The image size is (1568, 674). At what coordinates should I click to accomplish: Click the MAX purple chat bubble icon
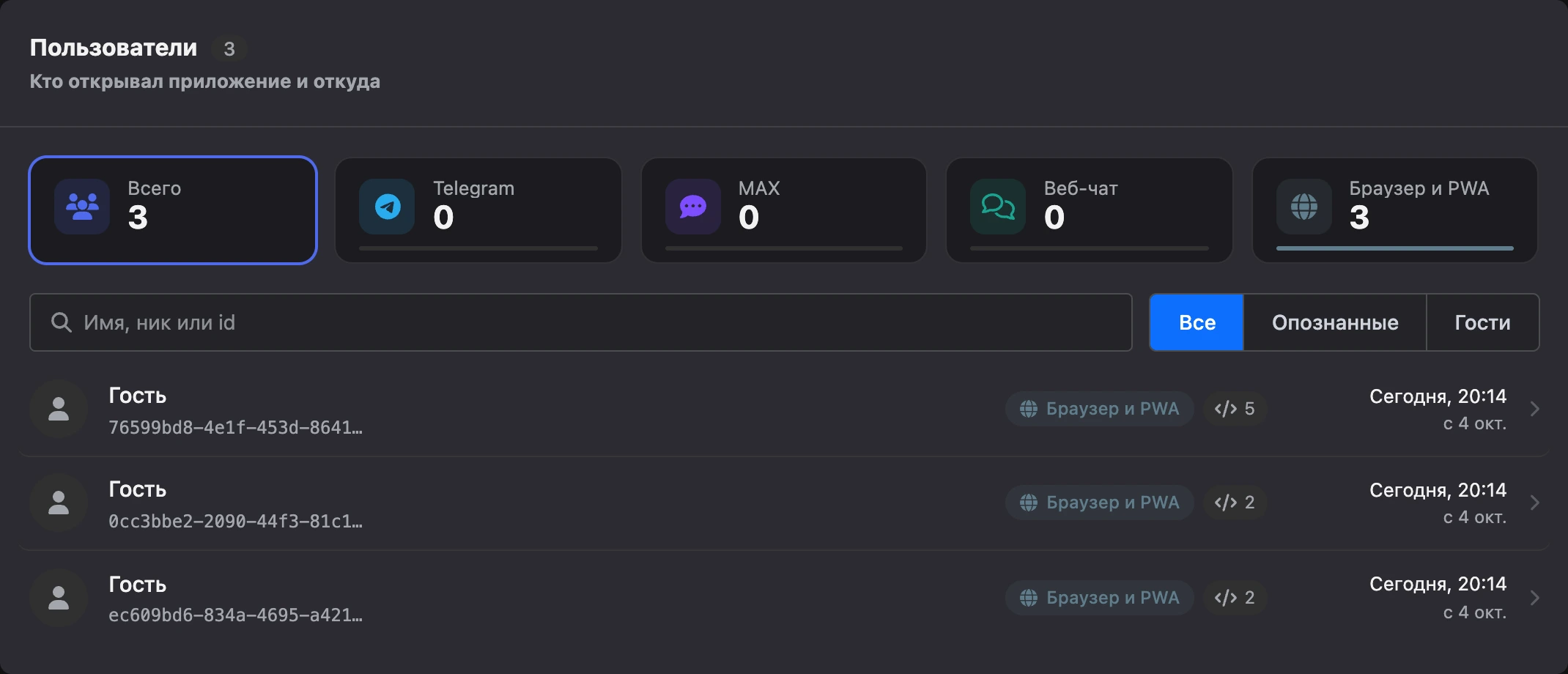point(693,207)
